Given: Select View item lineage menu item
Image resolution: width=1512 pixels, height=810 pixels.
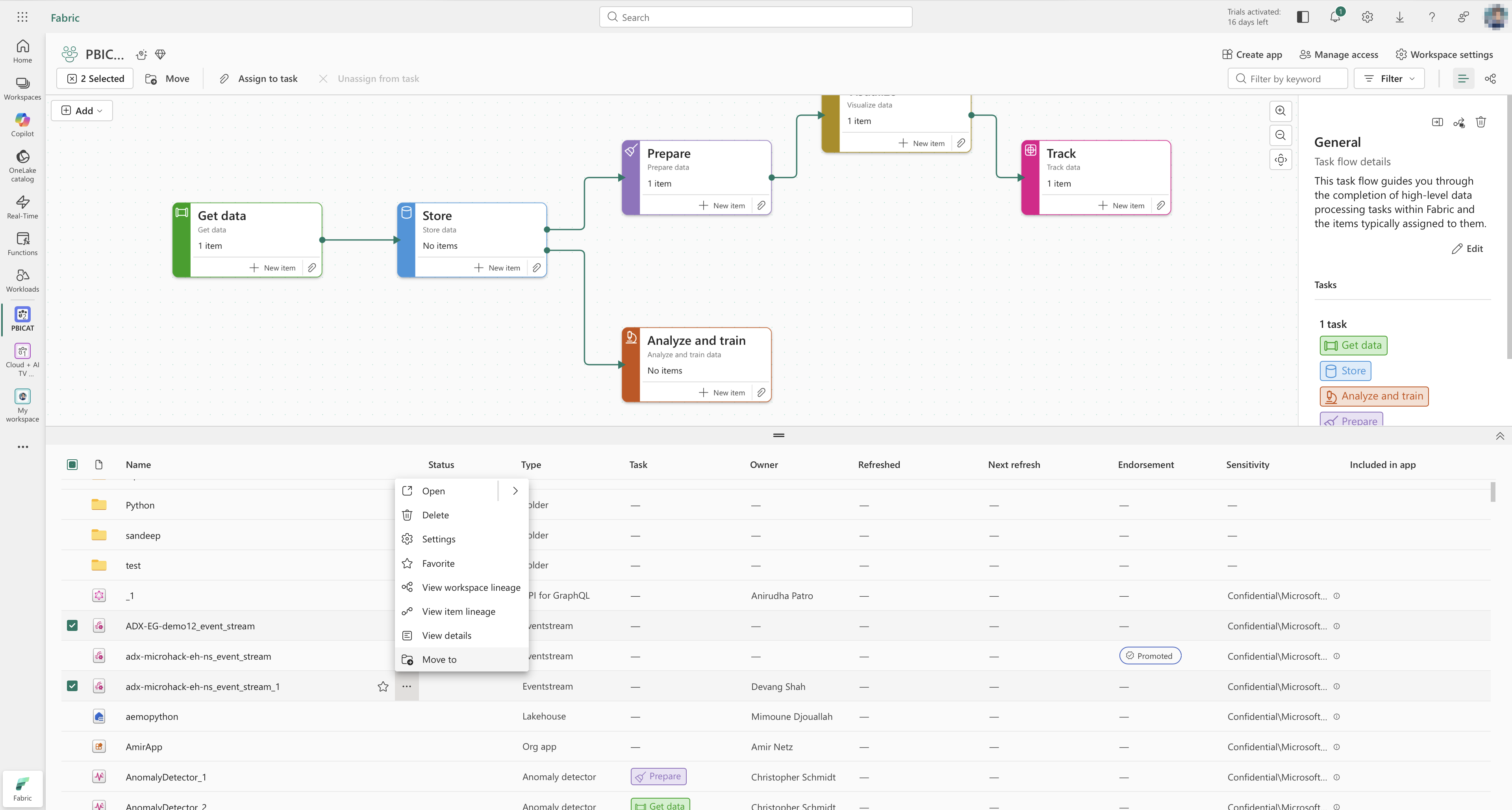Looking at the screenshot, I should point(461,611).
